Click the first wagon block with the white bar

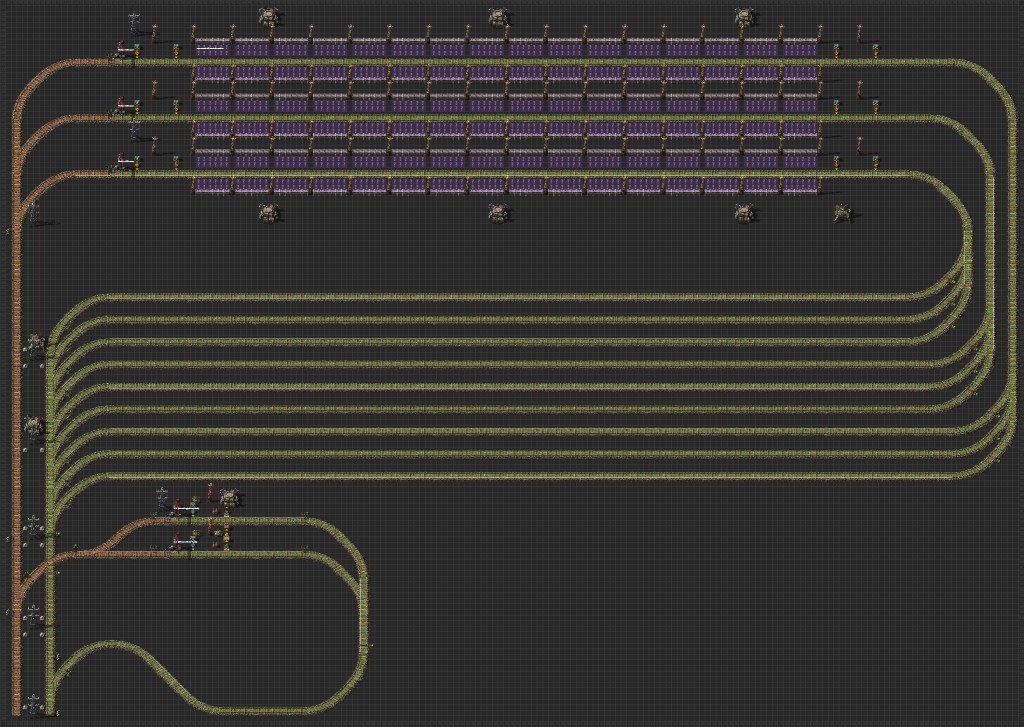[x=213, y=48]
